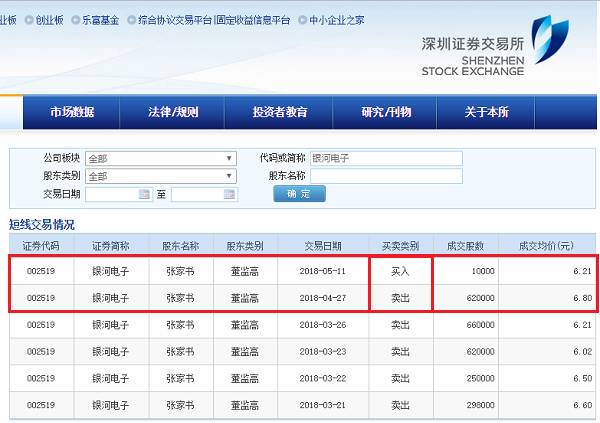Click the 成交股数 column header
This screenshot has height=423, width=600.
tap(465, 246)
